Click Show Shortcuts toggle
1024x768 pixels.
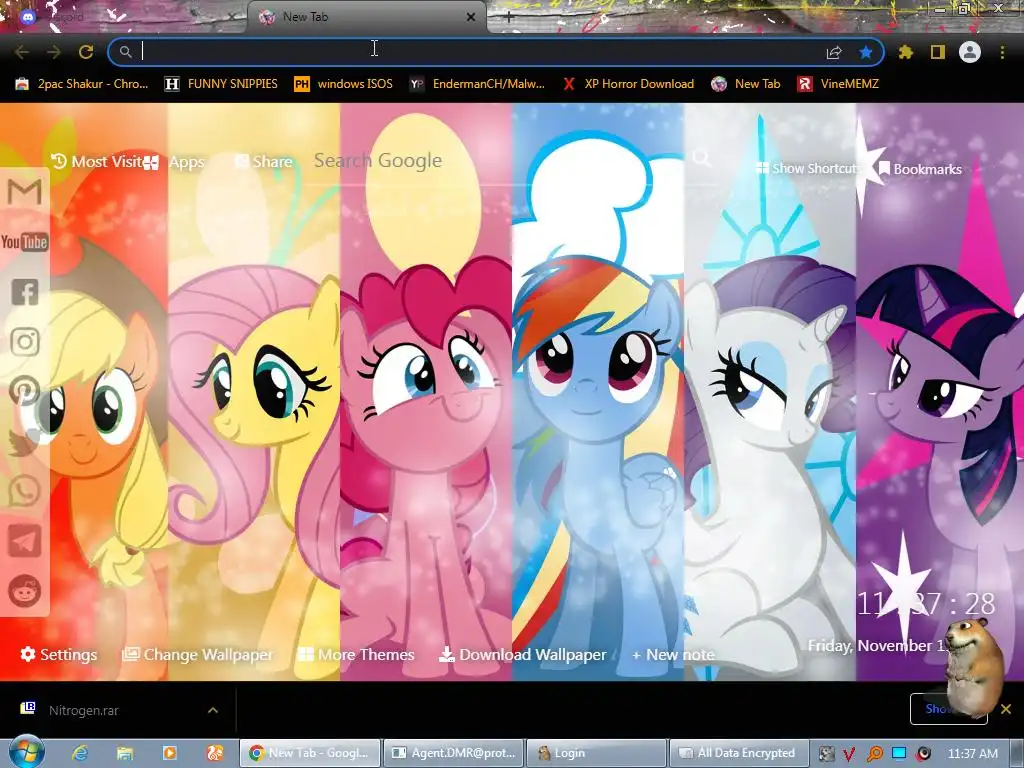[806, 168]
